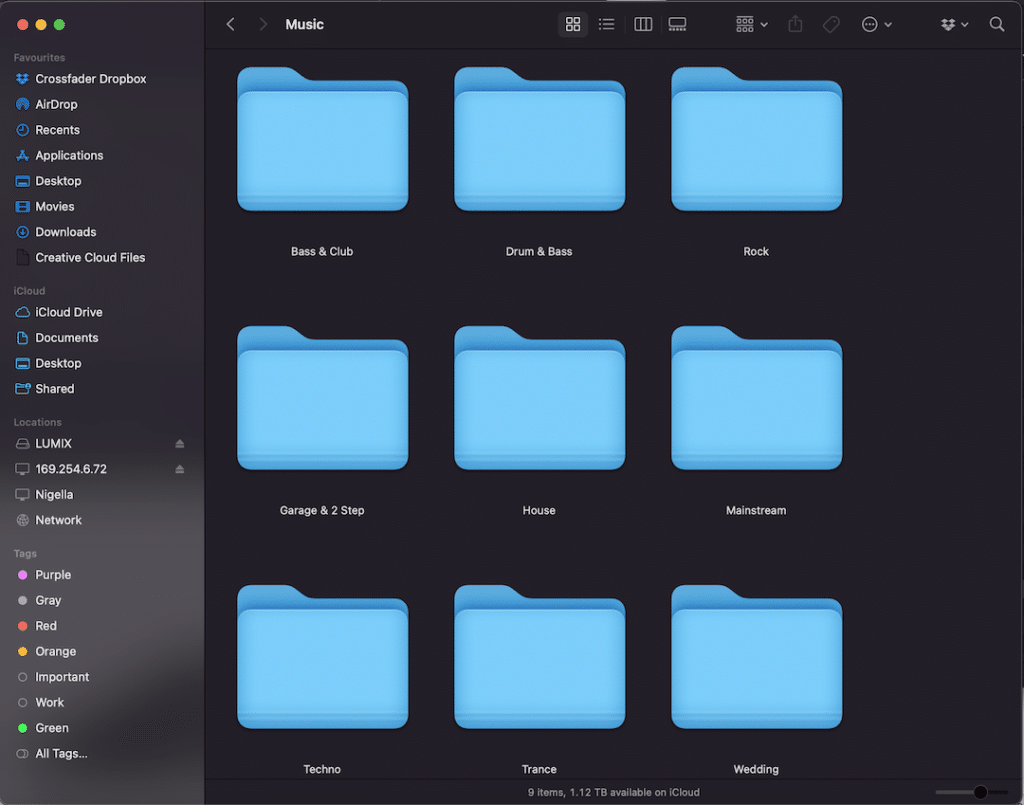1024x805 pixels.
Task: Open the search magnifier
Action: pos(996,24)
